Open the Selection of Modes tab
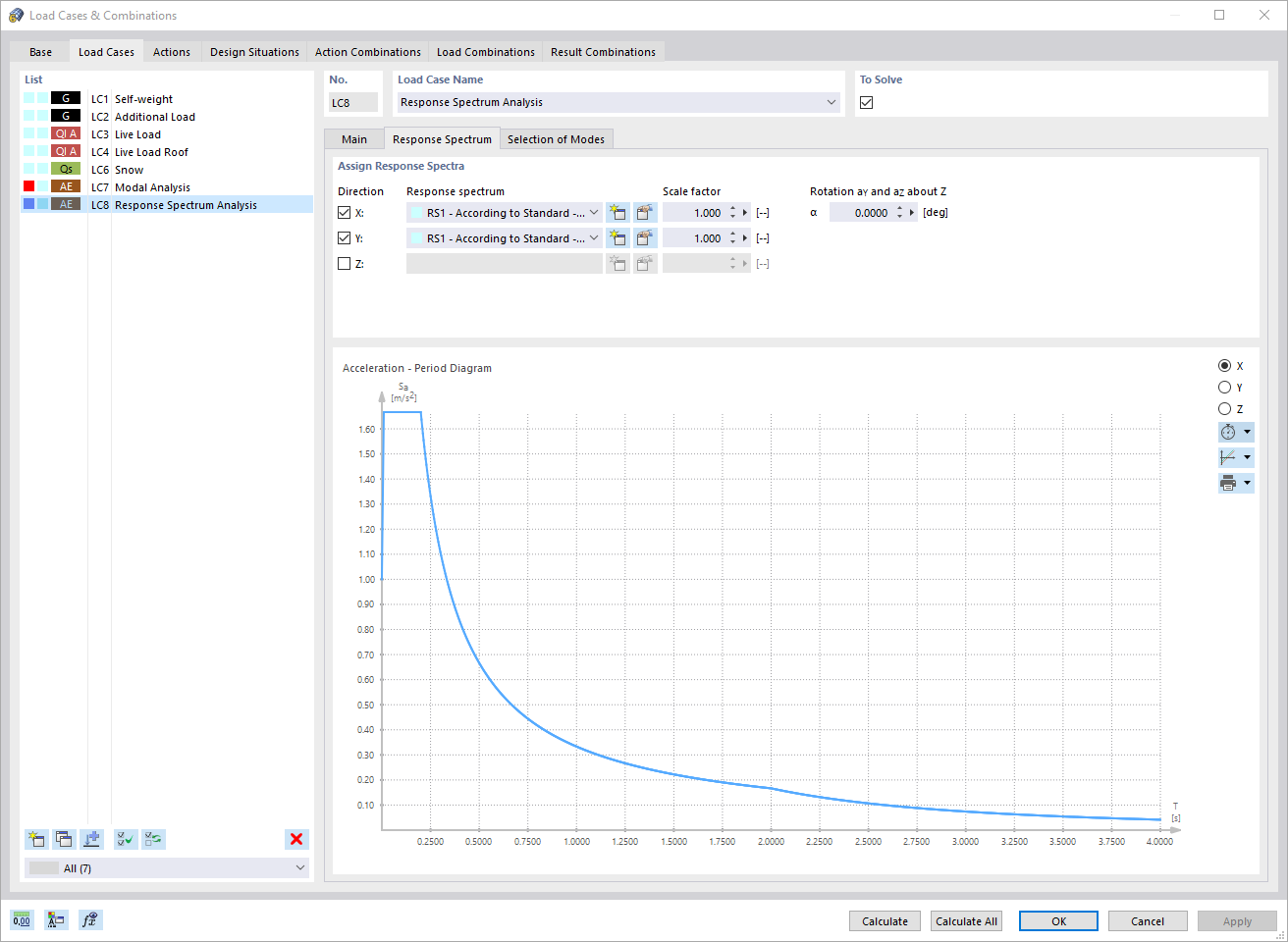The image size is (1288, 942). coord(557,138)
